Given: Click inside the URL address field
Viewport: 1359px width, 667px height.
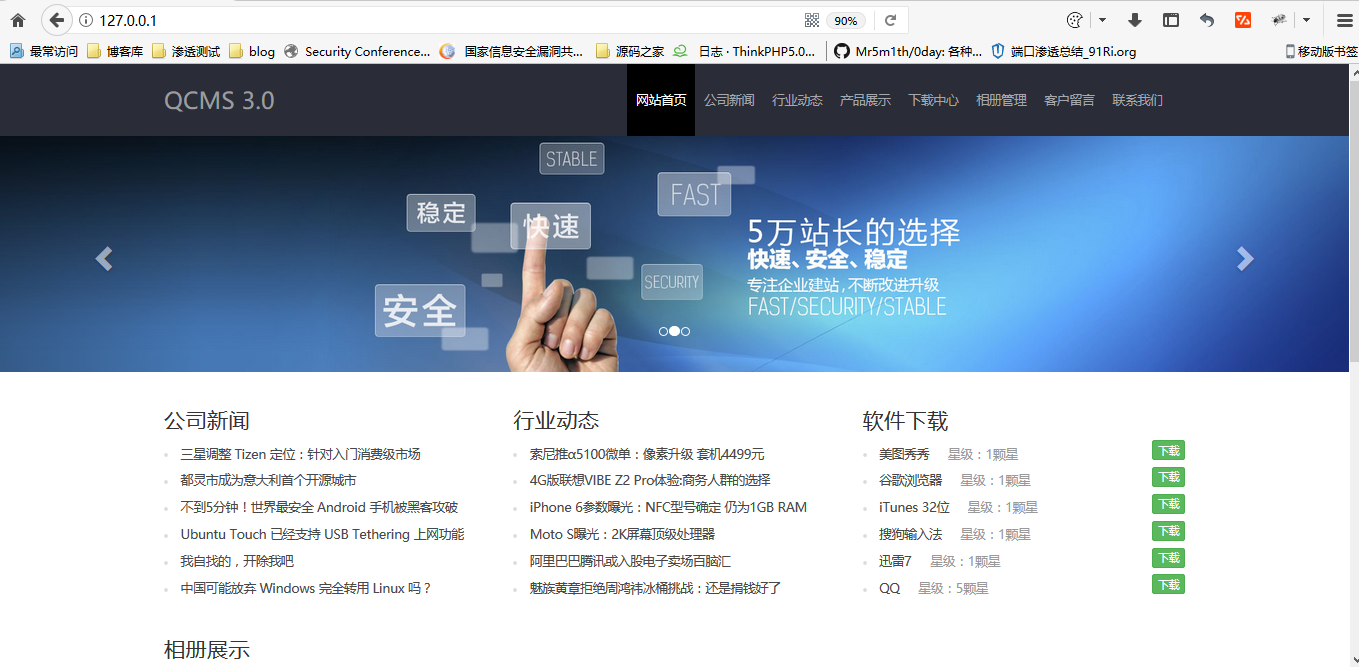Looking at the screenshot, I should click(x=300, y=18).
